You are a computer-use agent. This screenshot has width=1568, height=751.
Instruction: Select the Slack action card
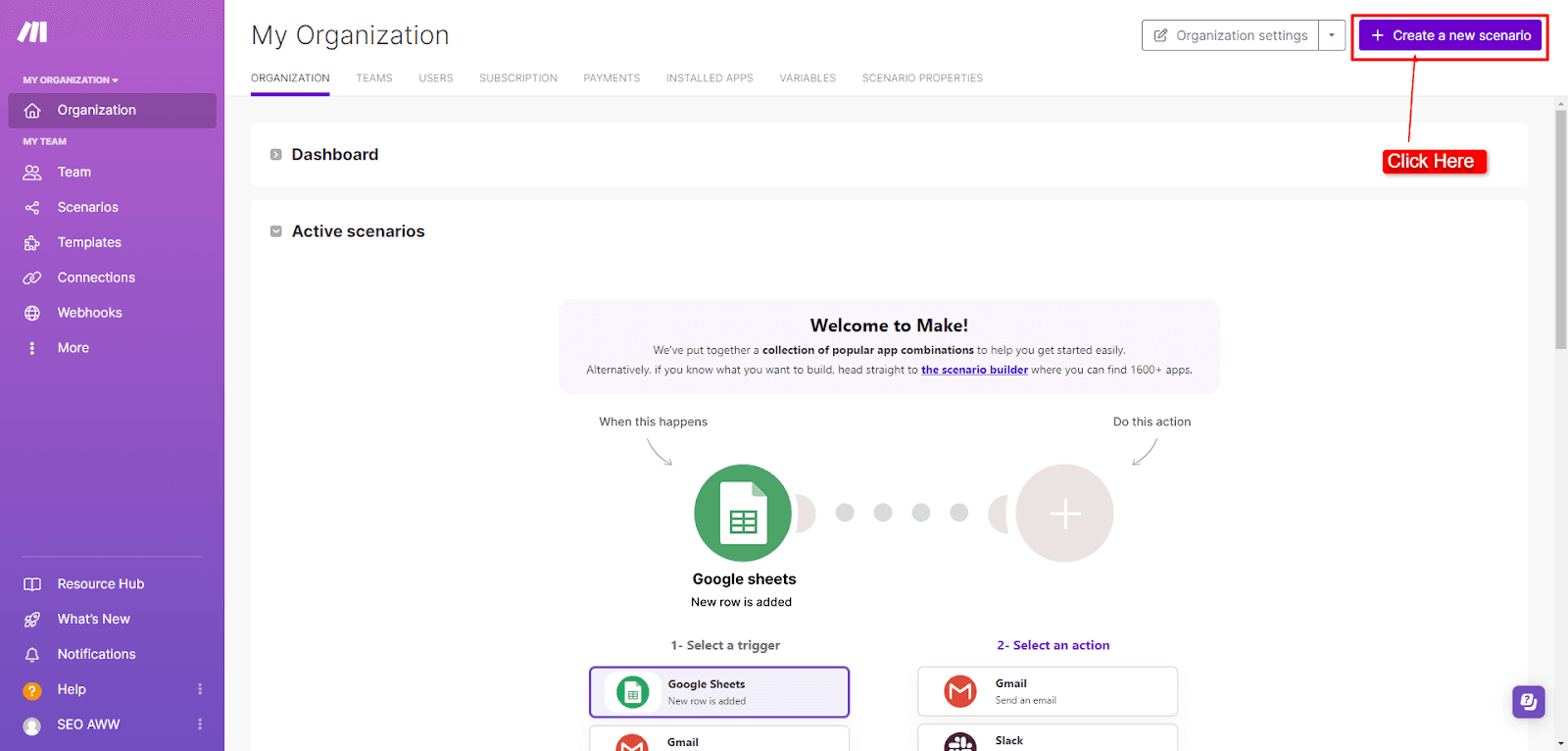pos(1048,738)
